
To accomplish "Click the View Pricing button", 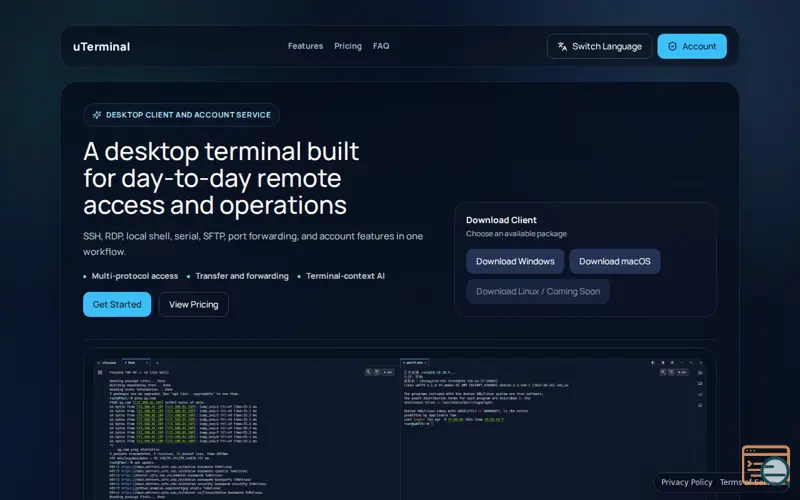I will 193,304.
